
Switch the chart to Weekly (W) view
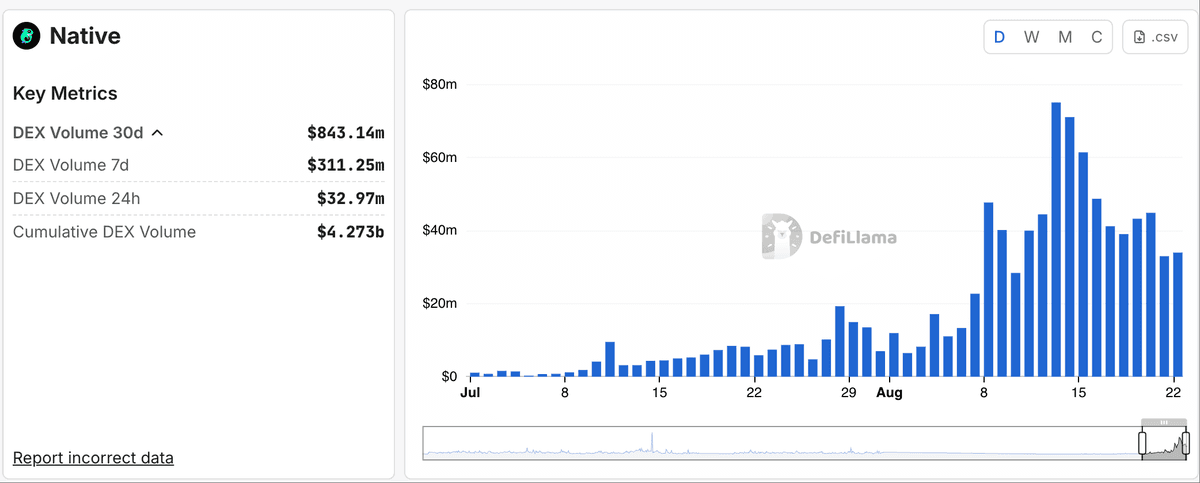pyautogui.click(x=1031, y=37)
